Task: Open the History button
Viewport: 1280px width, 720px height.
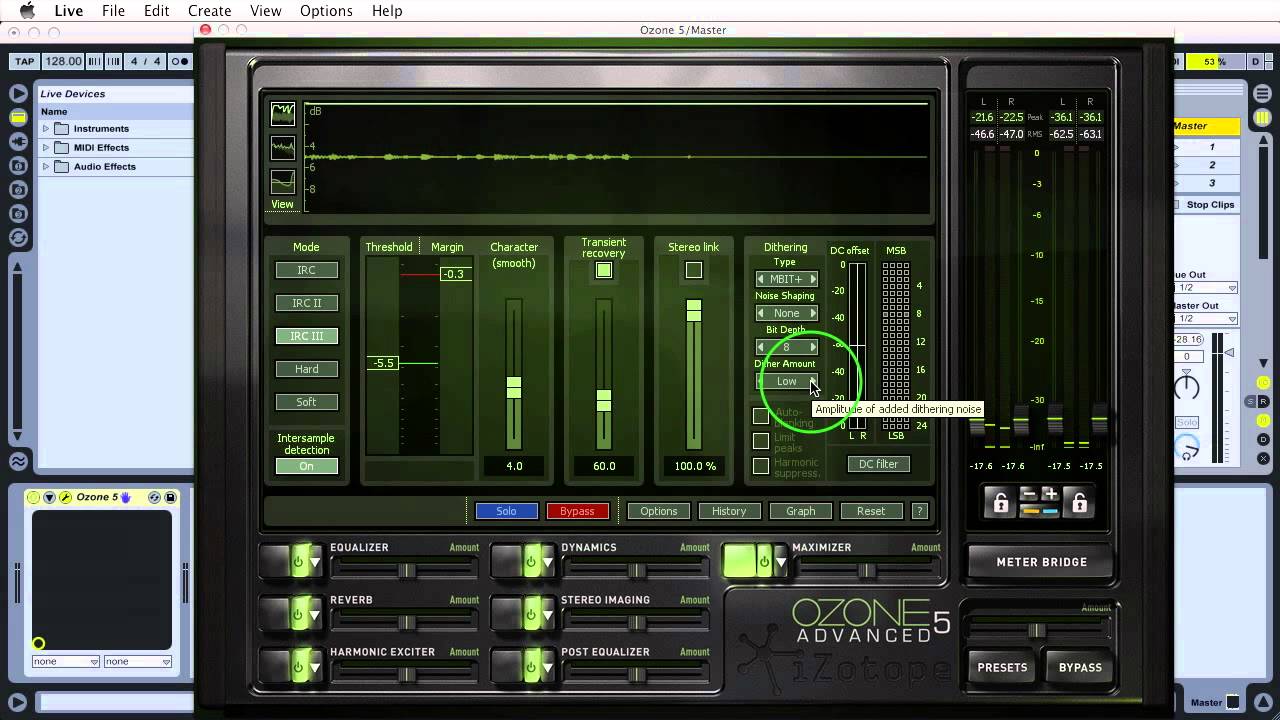Action: point(729,511)
